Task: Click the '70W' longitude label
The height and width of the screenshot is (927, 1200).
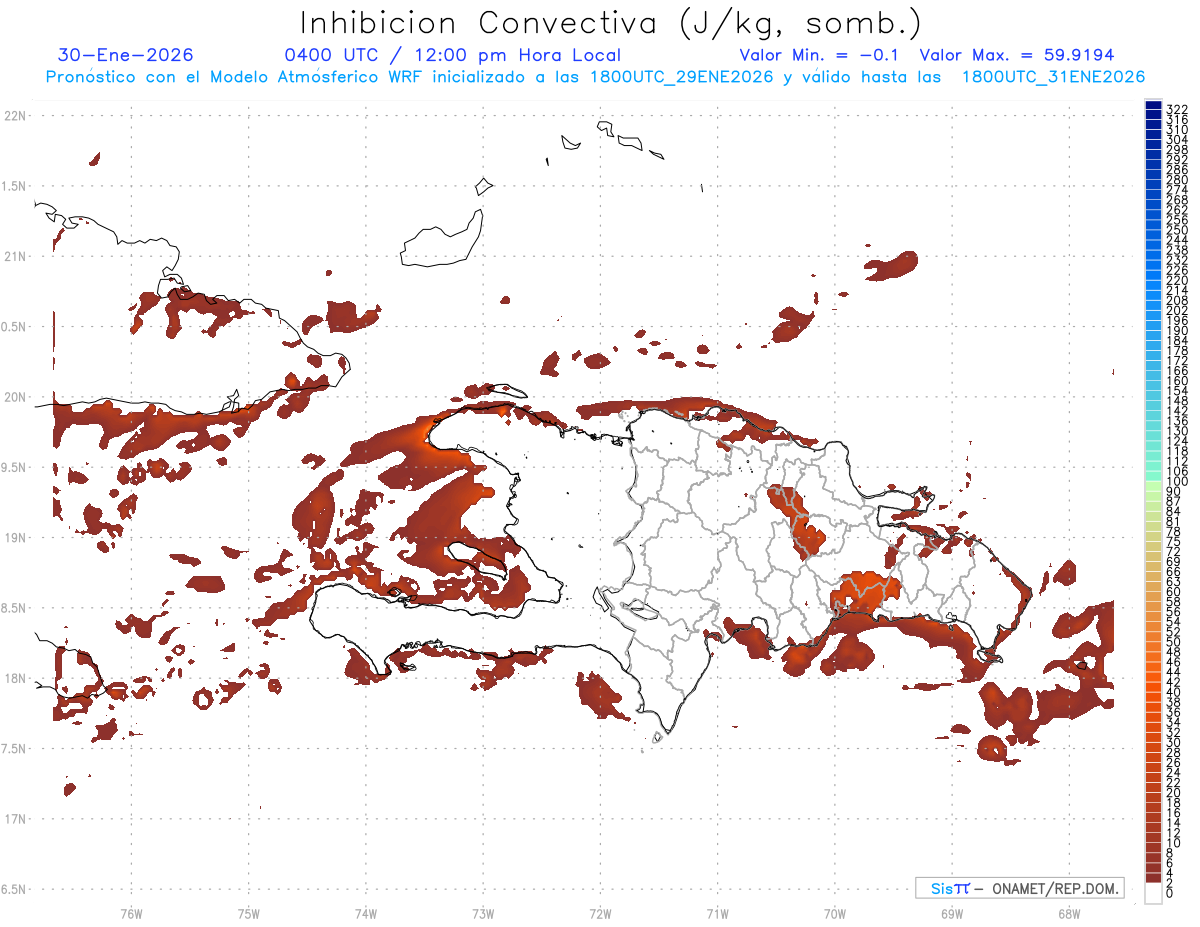Action: tap(835, 913)
